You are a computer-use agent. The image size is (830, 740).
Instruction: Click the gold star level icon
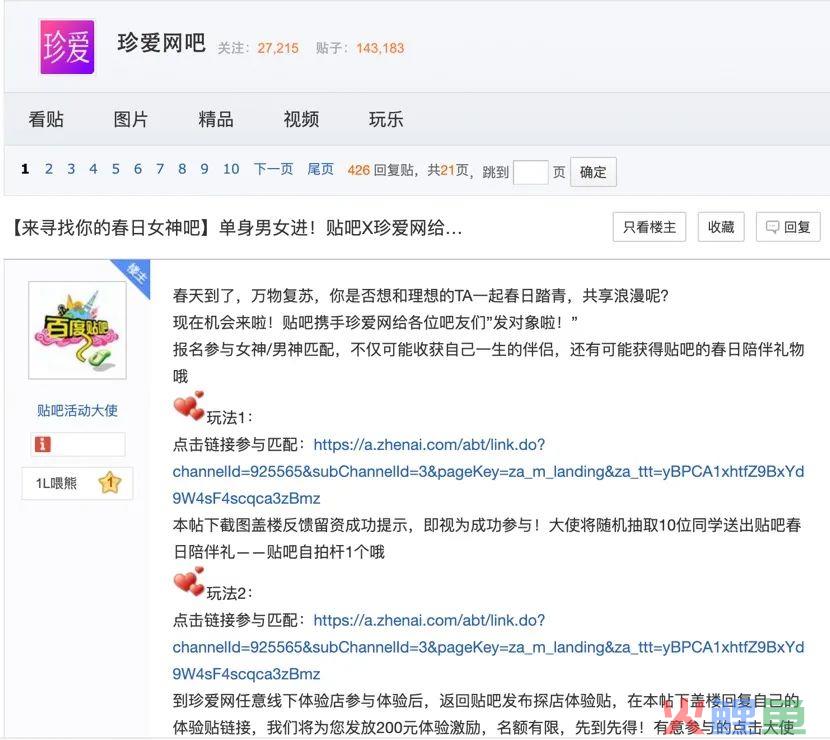click(110, 482)
